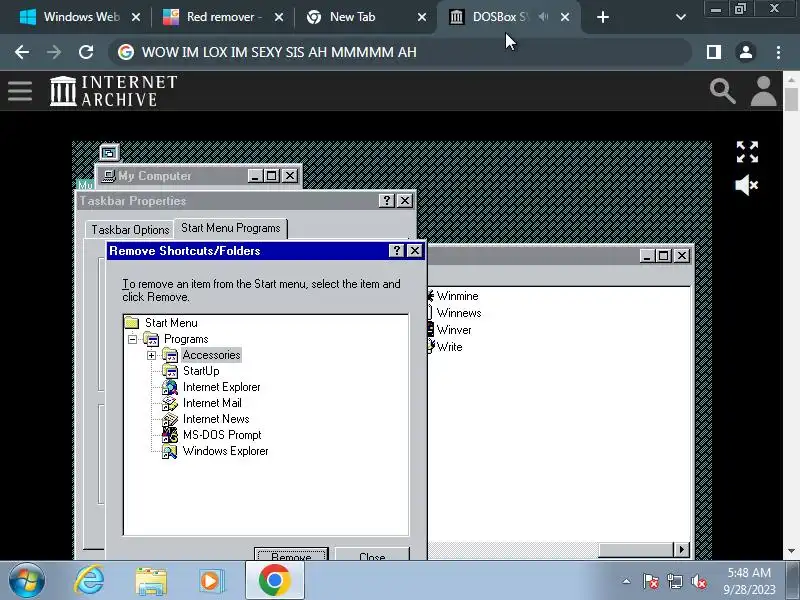Open the Chrome profile menu

pos(746,52)
